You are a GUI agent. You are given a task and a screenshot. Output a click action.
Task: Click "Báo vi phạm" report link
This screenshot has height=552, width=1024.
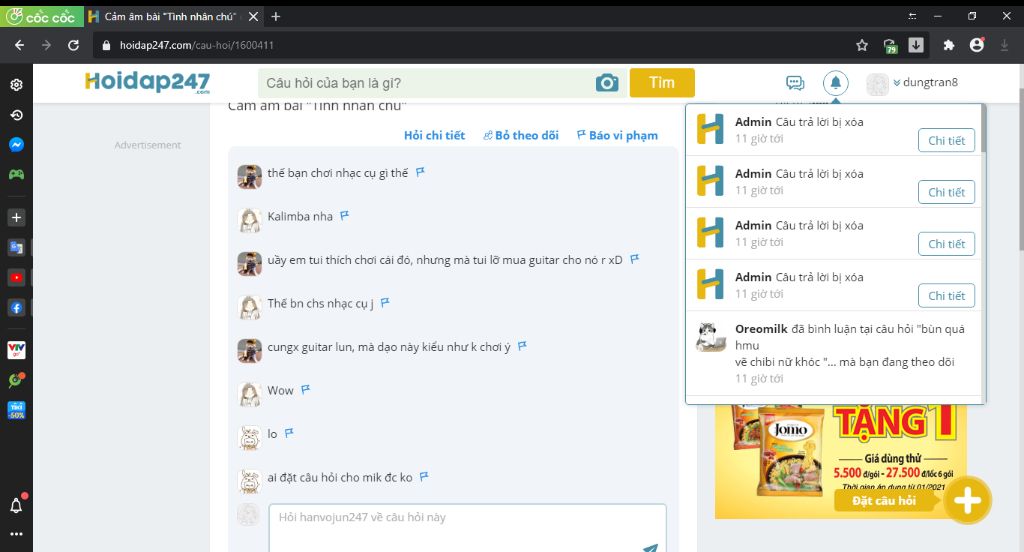(x=617, y=135)
